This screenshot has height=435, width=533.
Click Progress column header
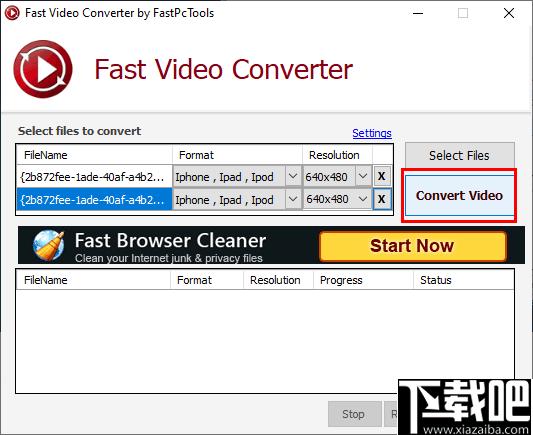(363, 280)
